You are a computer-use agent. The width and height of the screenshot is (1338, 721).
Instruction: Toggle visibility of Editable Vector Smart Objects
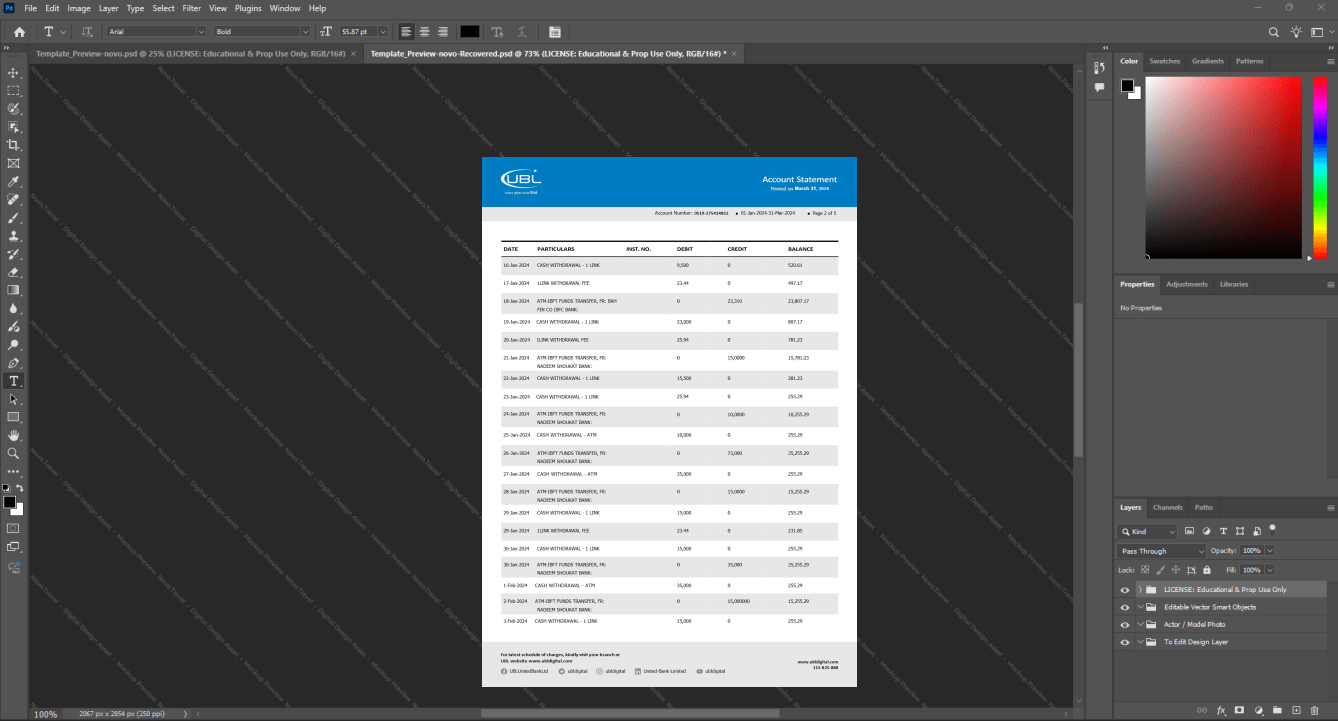[x=1125, y=607]
